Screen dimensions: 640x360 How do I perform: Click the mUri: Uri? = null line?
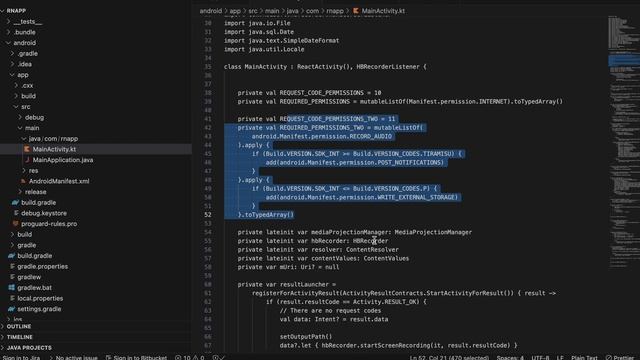[288, 267]
